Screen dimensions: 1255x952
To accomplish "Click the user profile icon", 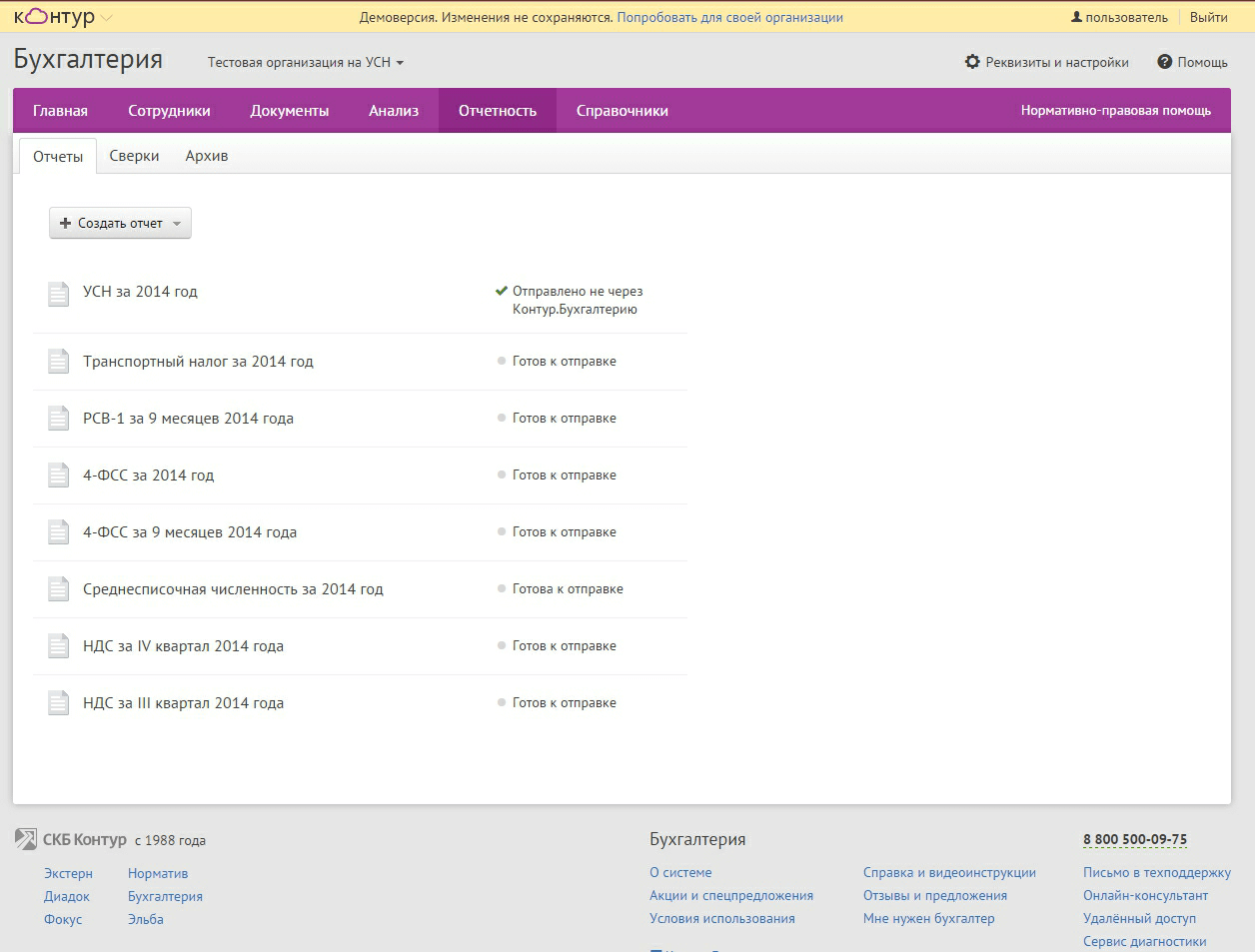I will (x=1076, y=17).
